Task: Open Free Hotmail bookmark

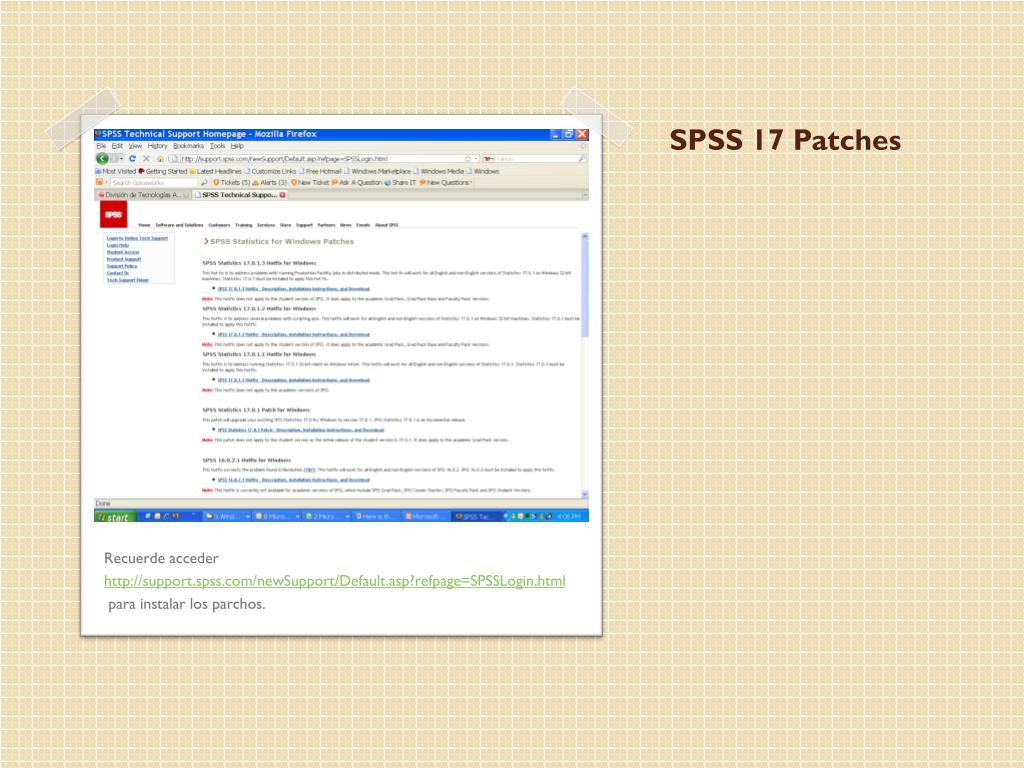Action: (x=320, y=171)
